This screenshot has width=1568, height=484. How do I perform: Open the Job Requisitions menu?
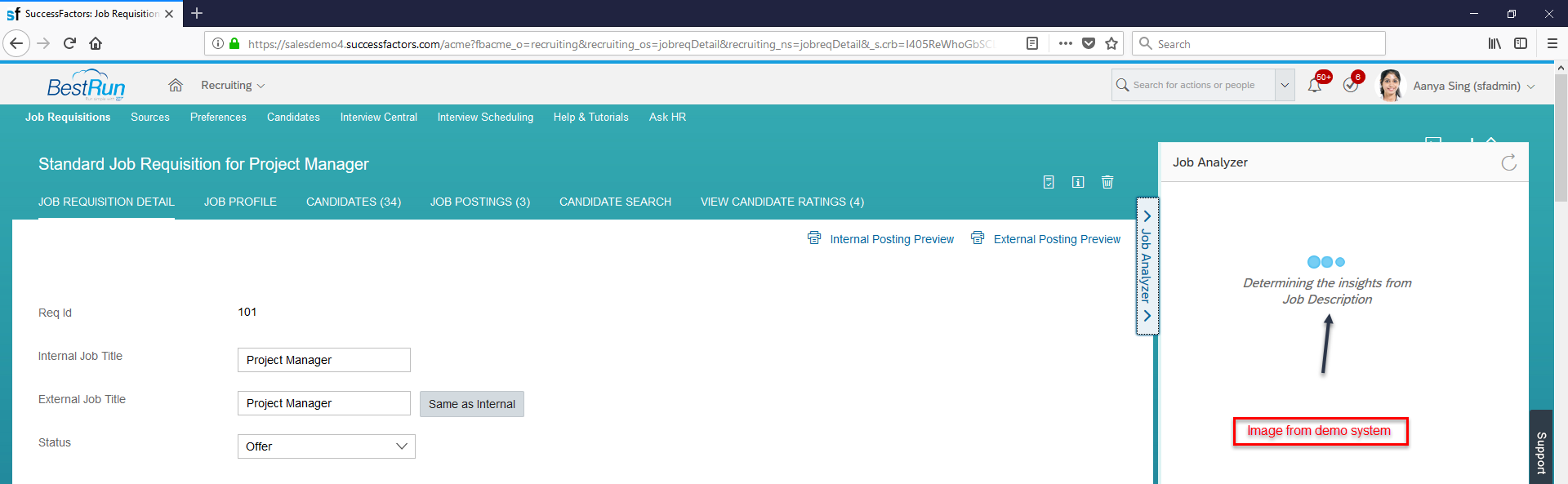point(68,117)
